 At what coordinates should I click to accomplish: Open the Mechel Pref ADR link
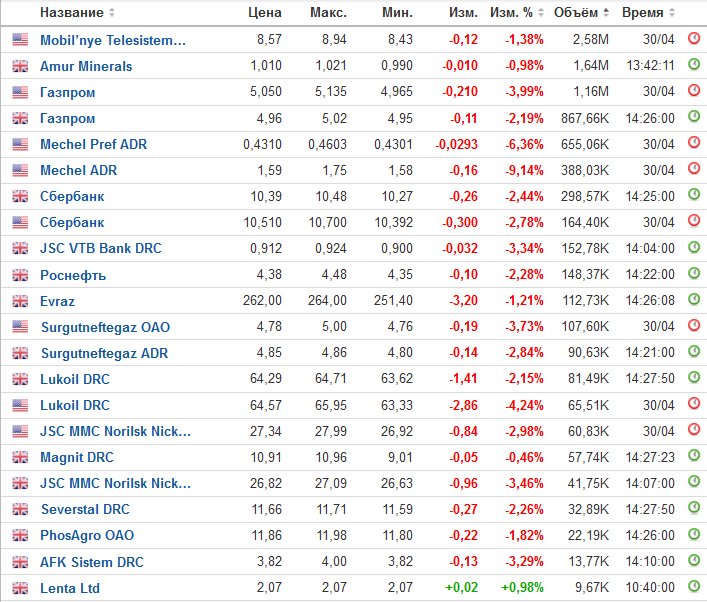pyautogui.click(x=93, y=144)
